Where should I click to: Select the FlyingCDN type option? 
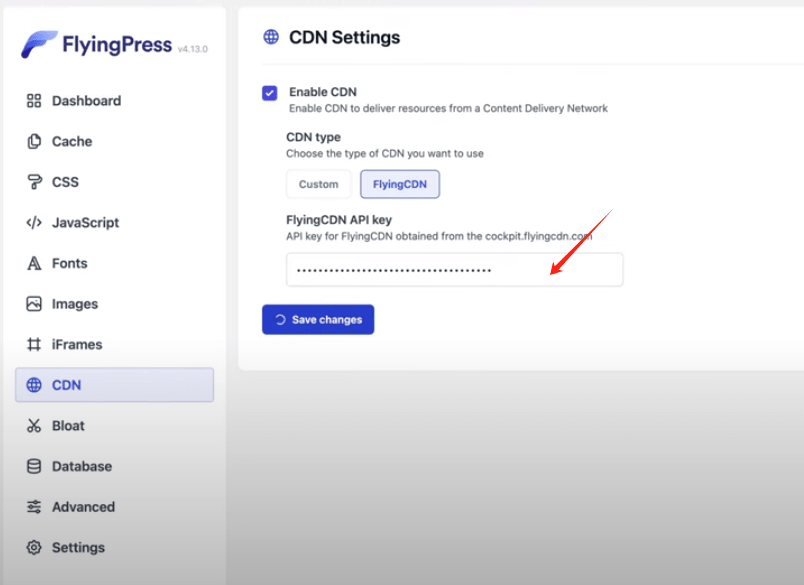tap(400, 184)
